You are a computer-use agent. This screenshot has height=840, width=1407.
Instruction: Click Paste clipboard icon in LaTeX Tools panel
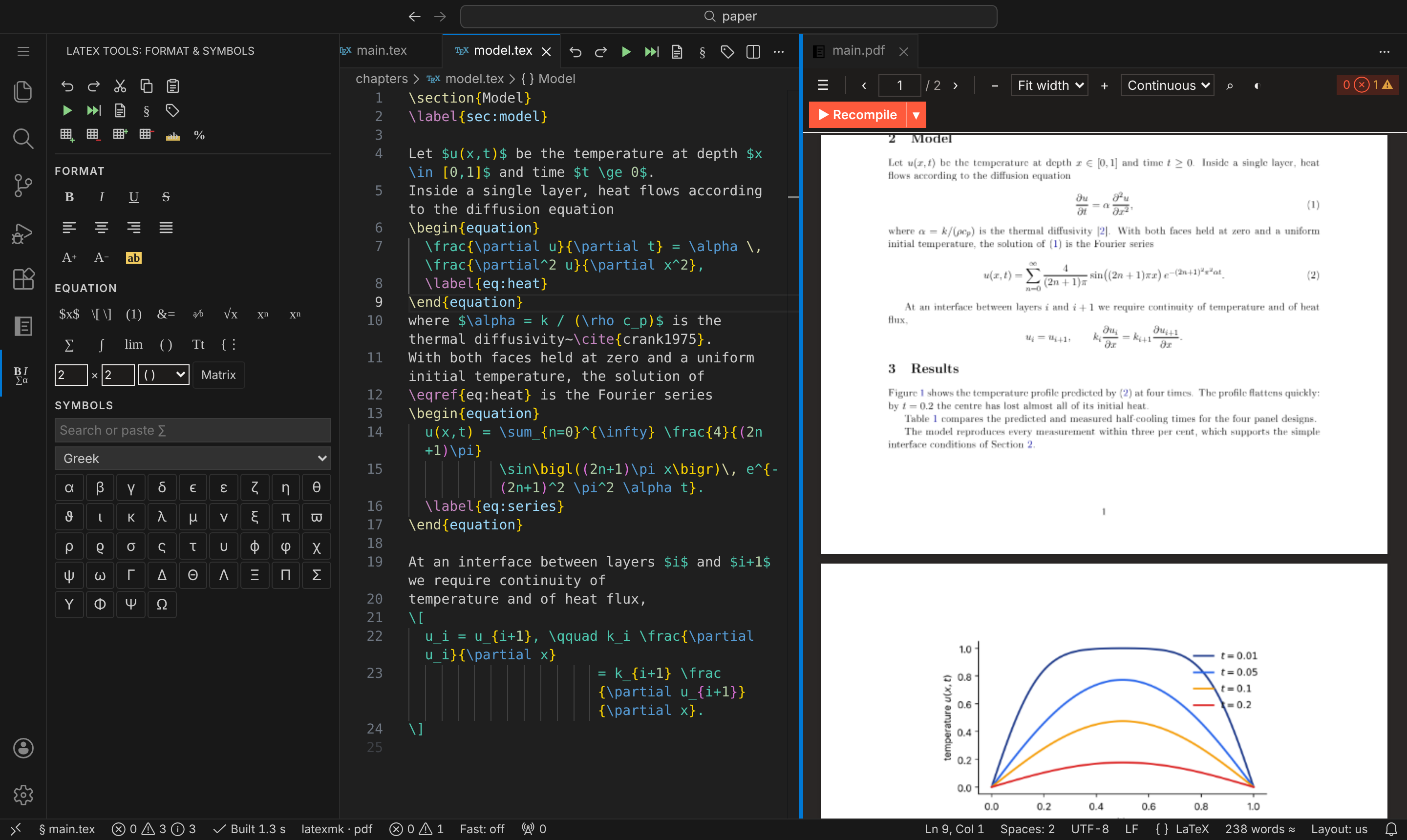[172, 86]
